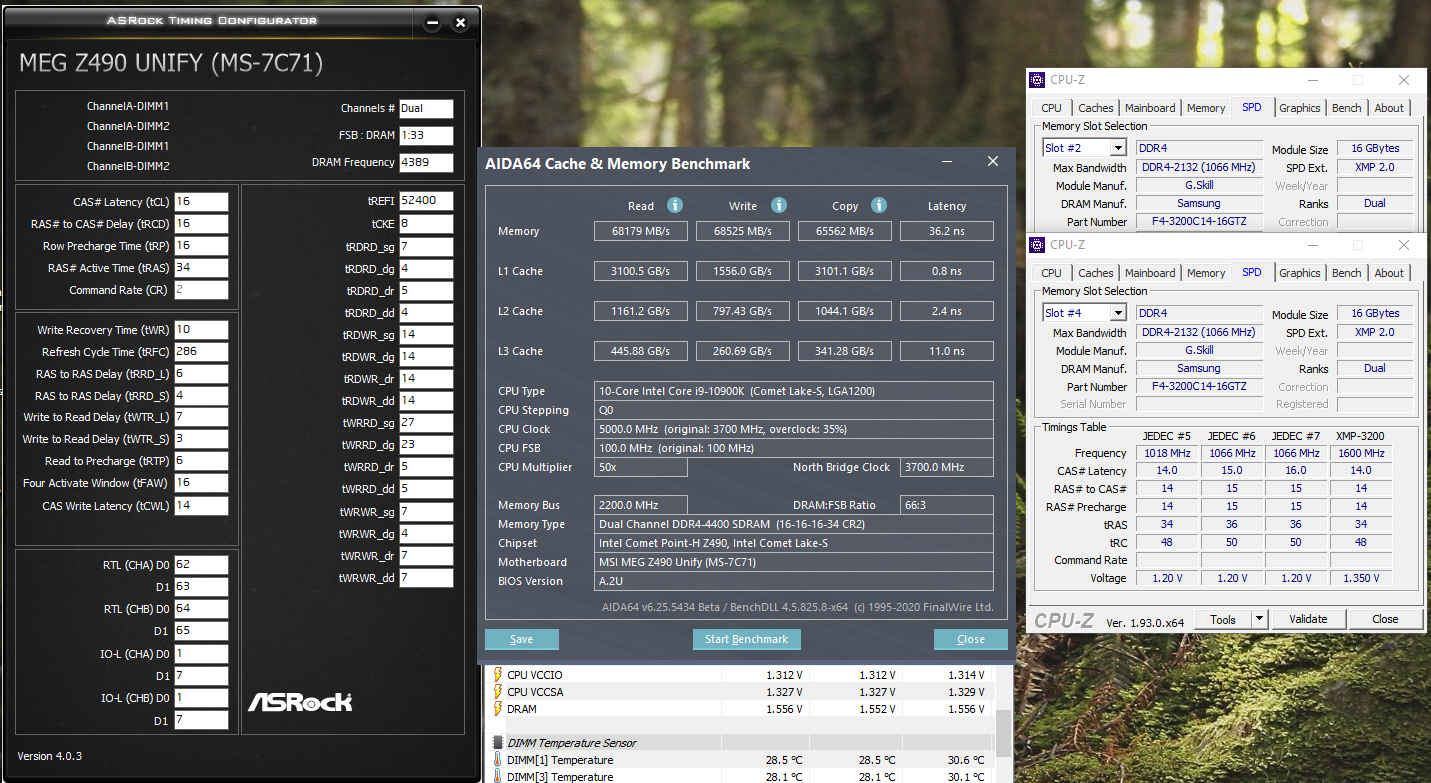The width and height of the screenshot is (1431, 783).
Task: Close the ASRock Timing Configurator with its X button
Action: pos(460,22)
